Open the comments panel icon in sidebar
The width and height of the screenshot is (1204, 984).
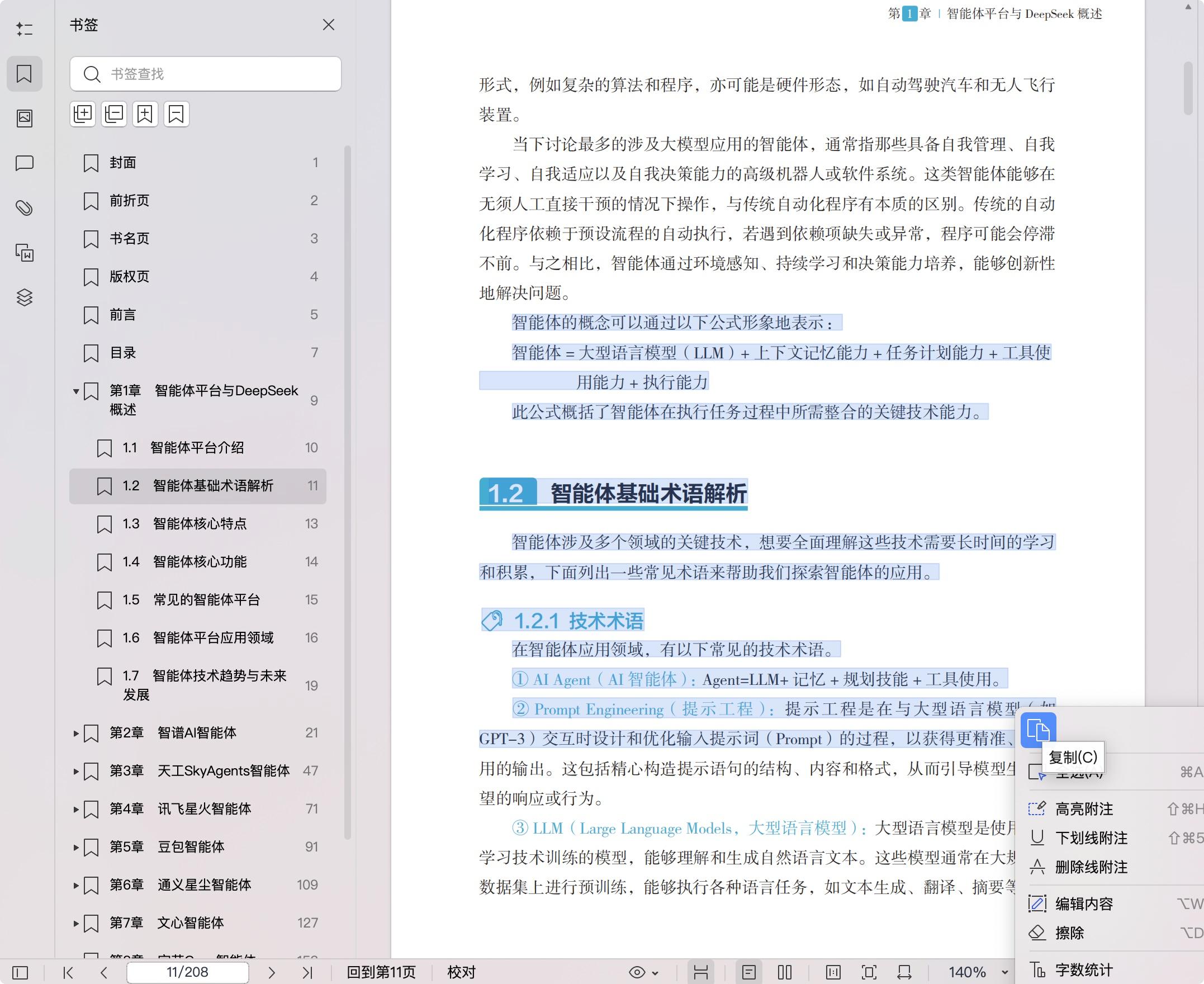[25, 163]
